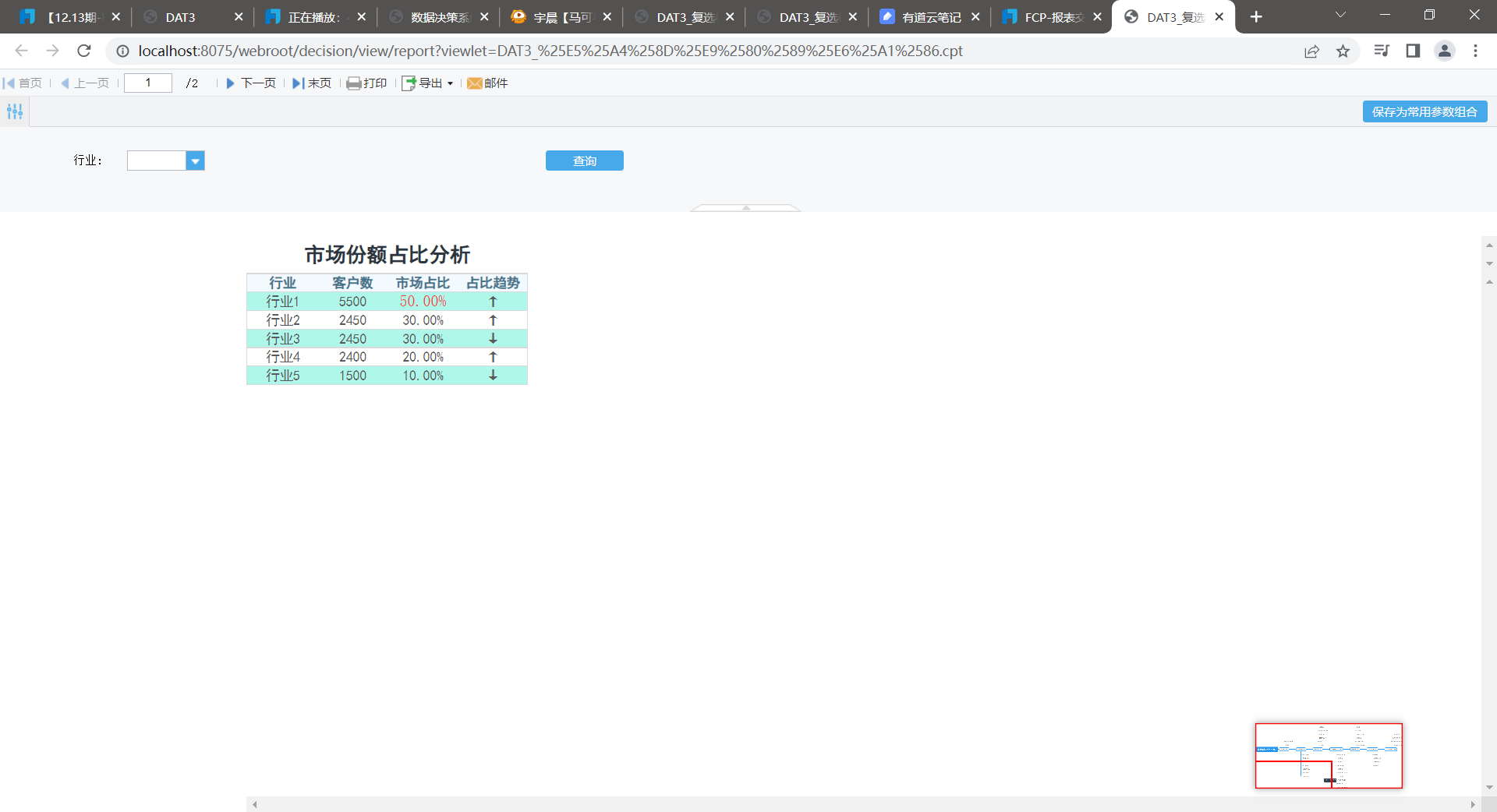The height and width of the screenshot is (812, 1497).
Task: Click the up arrow in 行业4 row
Action: pos(493,357)
